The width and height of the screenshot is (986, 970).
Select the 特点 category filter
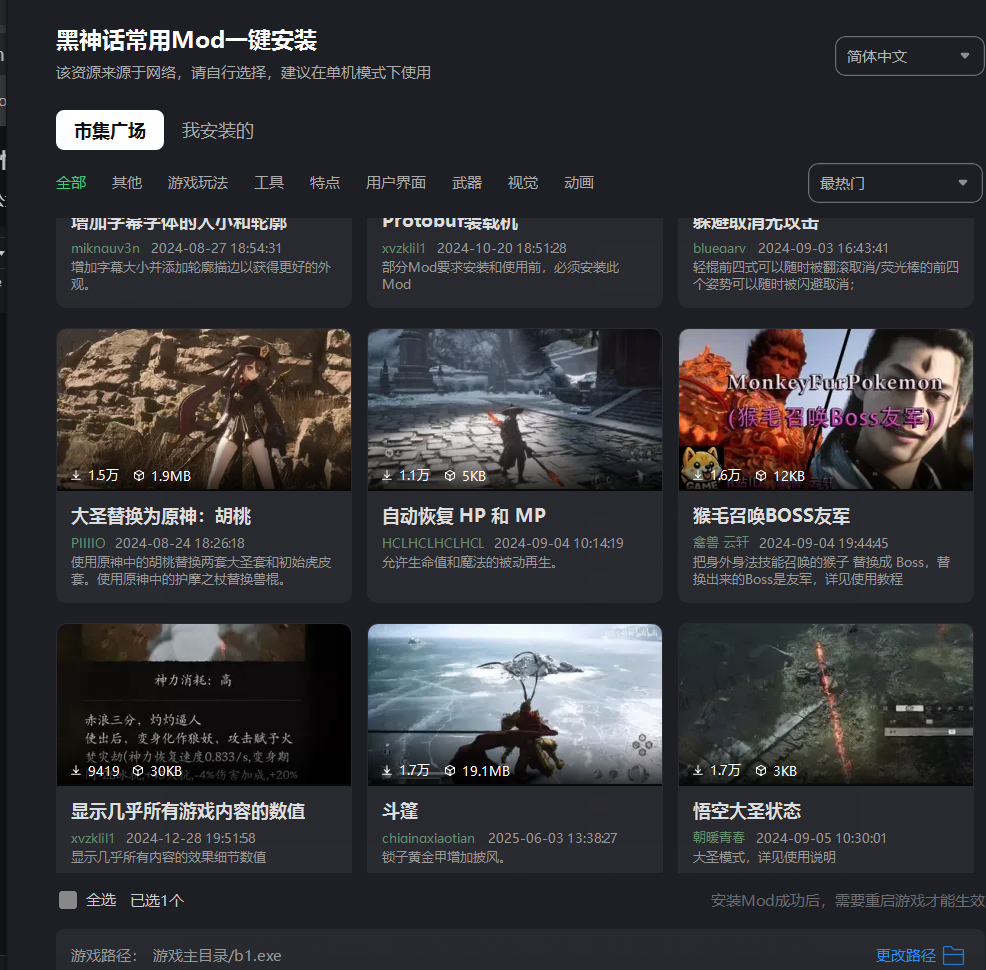[x=325, y=183]
